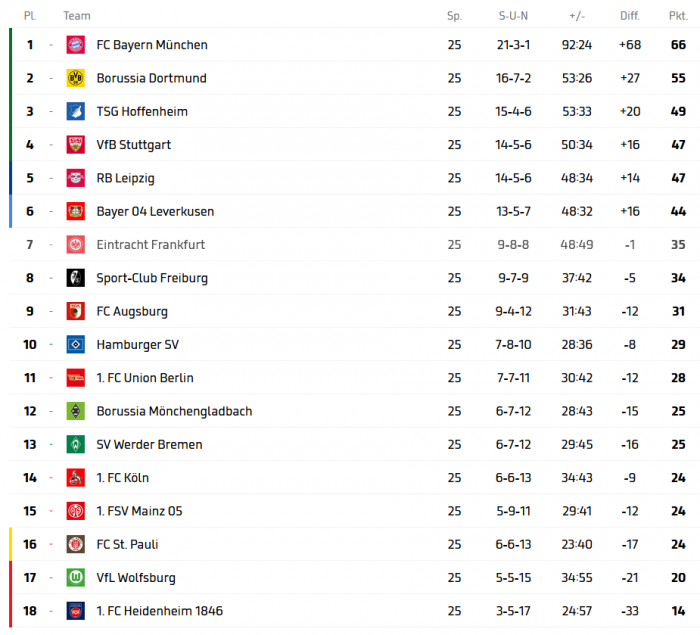700x635 pixels.
Task: Open the Eintracht Frankfurt team link
Action: point(150,245)
